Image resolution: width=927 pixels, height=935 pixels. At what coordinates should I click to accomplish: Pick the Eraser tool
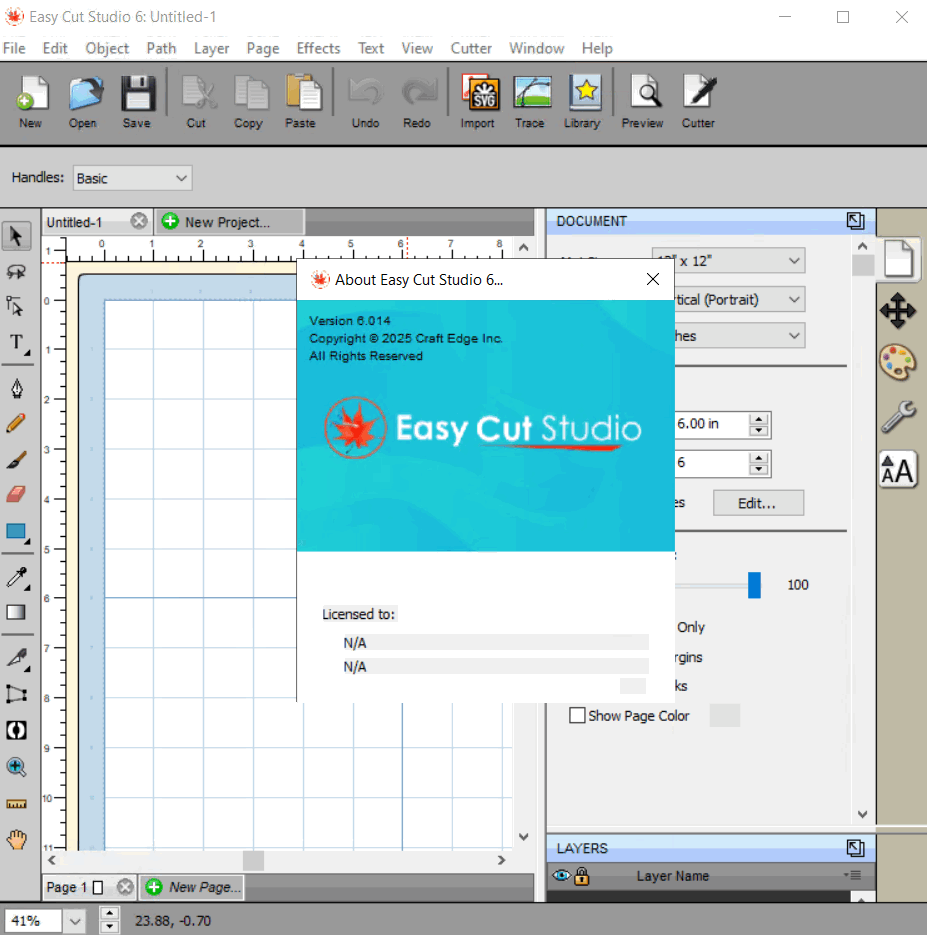(x=16, y=496)
